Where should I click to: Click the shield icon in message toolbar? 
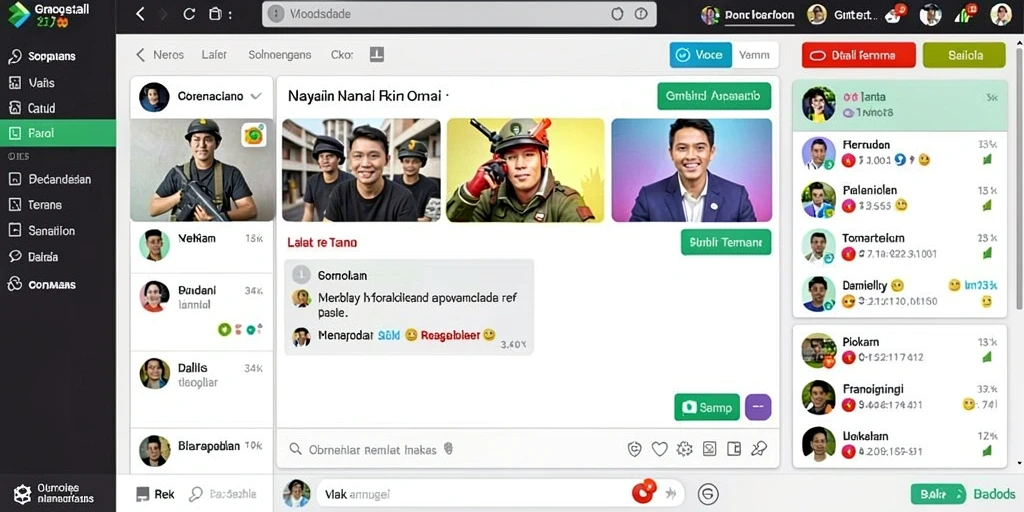pyautogui.click(x=634, y=449)
